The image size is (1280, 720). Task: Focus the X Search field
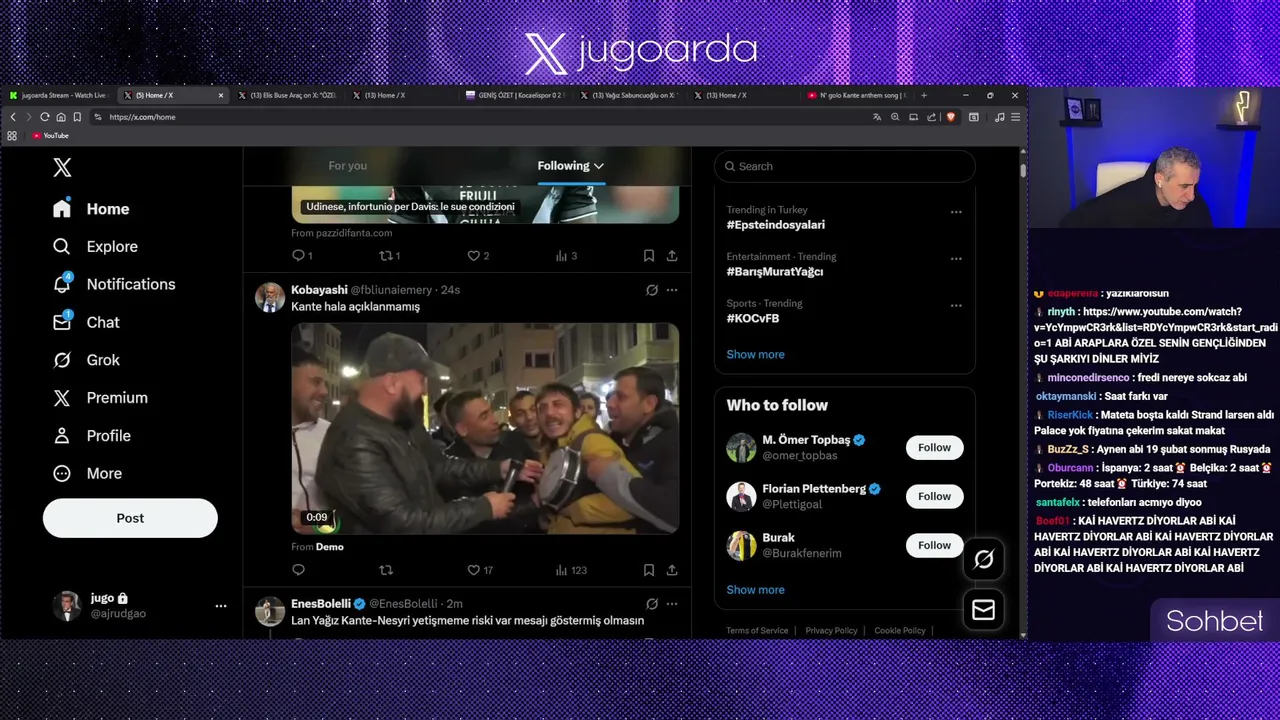point(845,166)
